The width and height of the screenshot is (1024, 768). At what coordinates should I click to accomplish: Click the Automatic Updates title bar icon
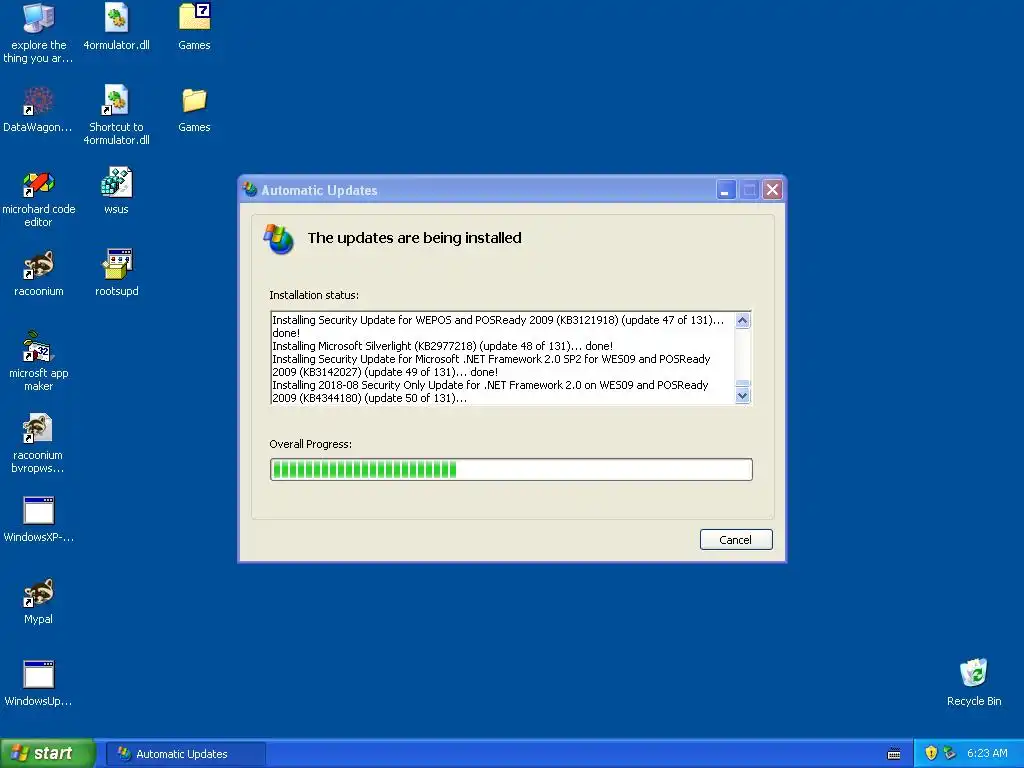pos(250,190)
